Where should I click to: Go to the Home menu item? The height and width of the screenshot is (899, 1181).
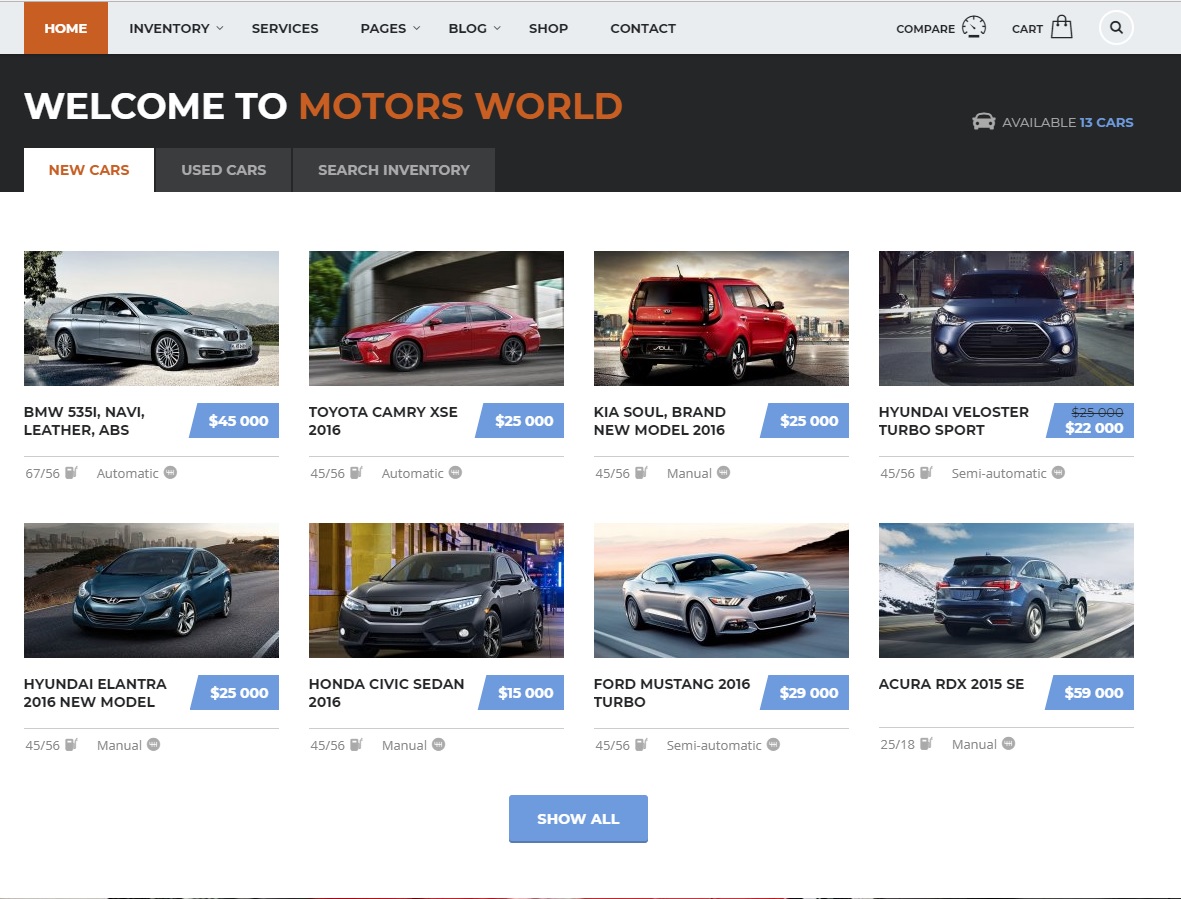[66, 28]
